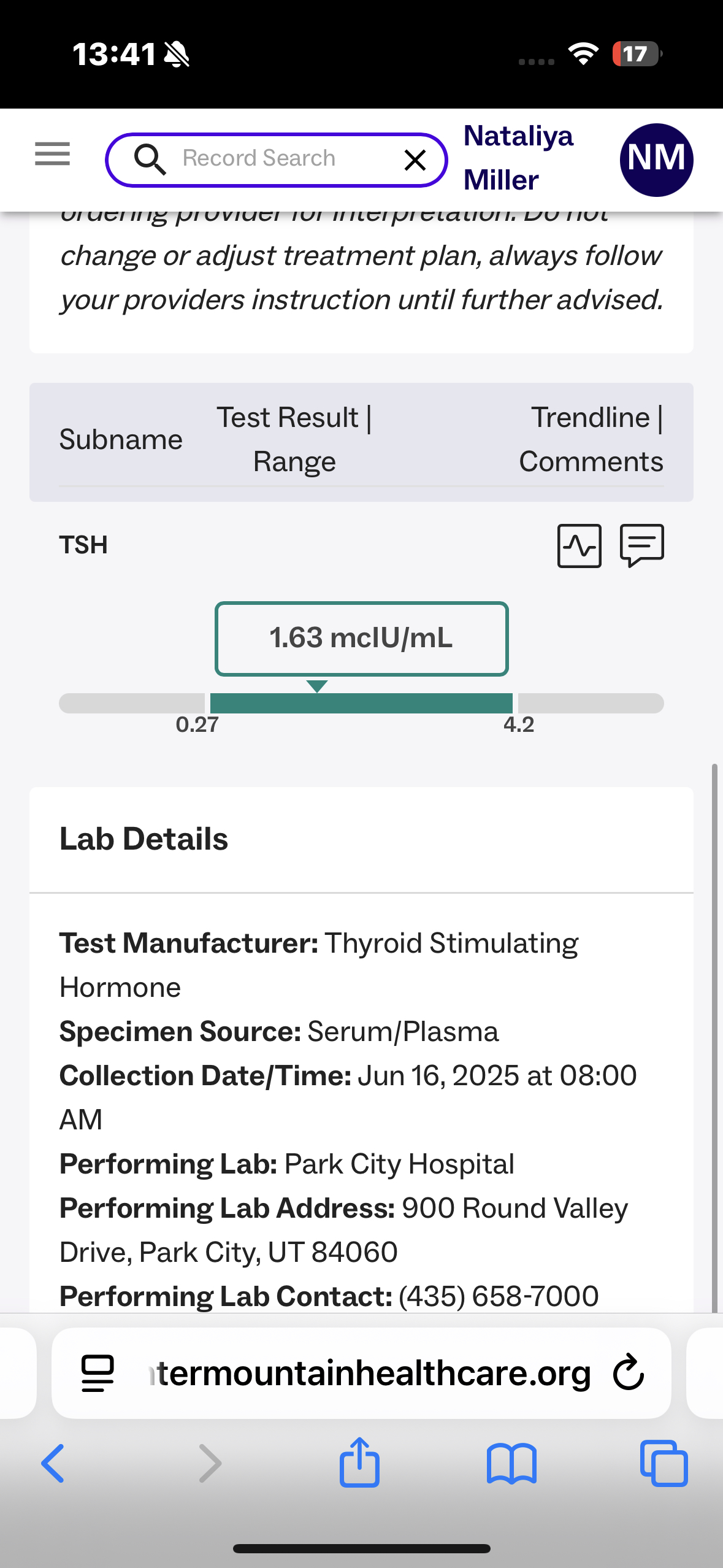Image resolution: width=723 pixels, height=1568 pixels.
Task: Open TSH comments bubble icon
Action: coord(642,545)
